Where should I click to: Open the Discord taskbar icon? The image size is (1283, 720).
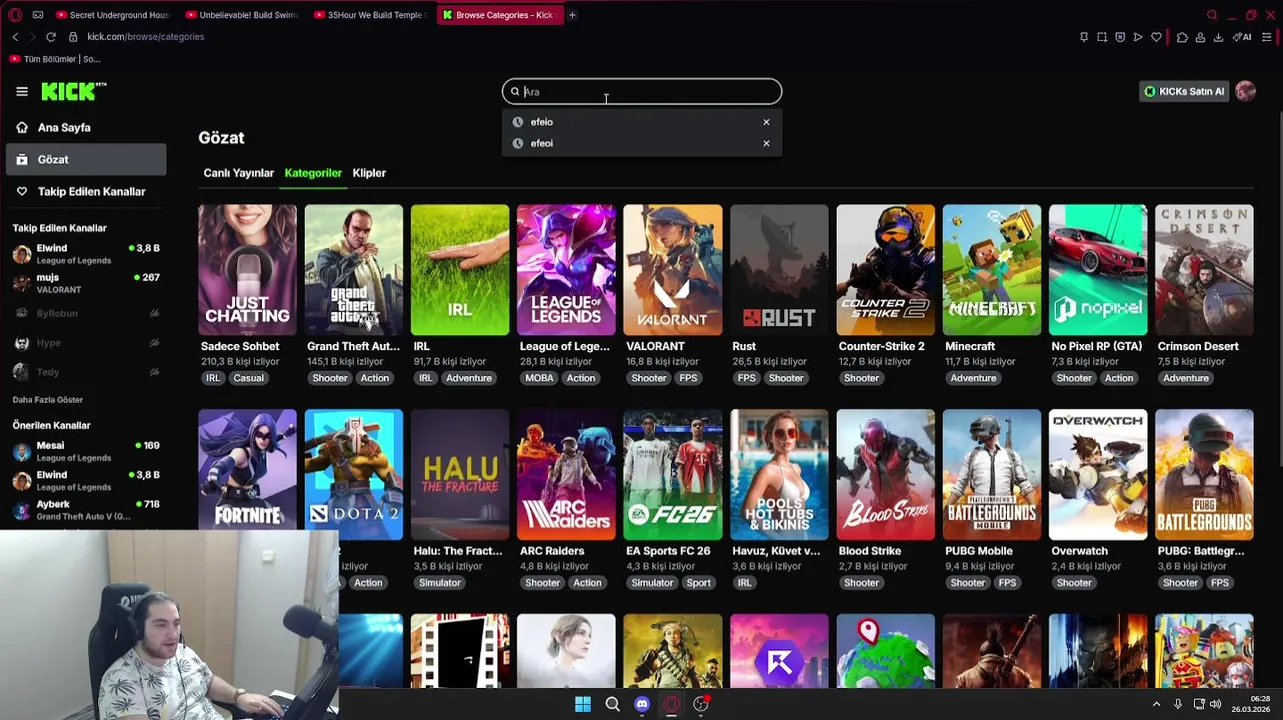coord(642,704)
